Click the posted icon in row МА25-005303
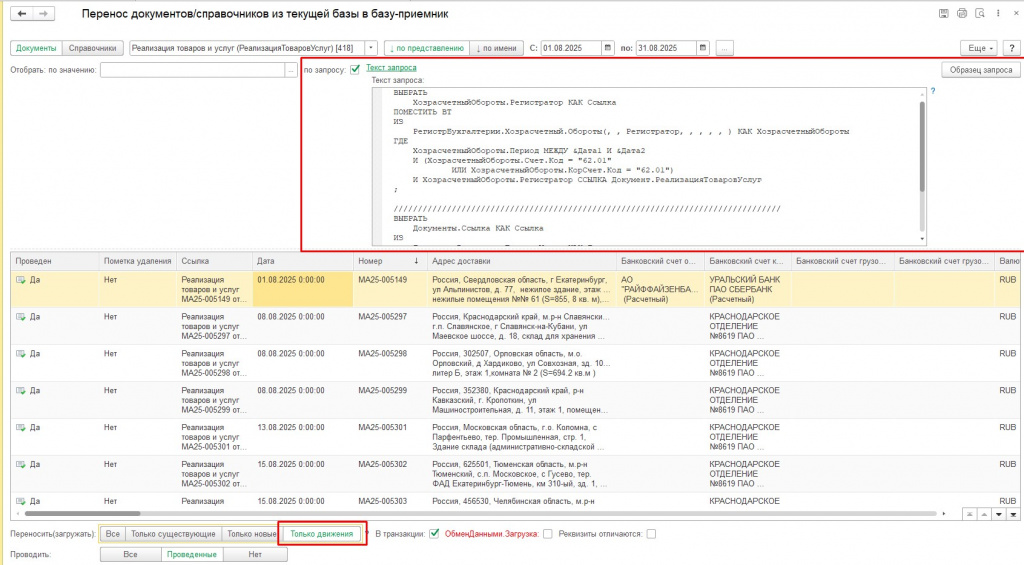The width and height of the screenshot is (1024, 565). coord(21,501)
